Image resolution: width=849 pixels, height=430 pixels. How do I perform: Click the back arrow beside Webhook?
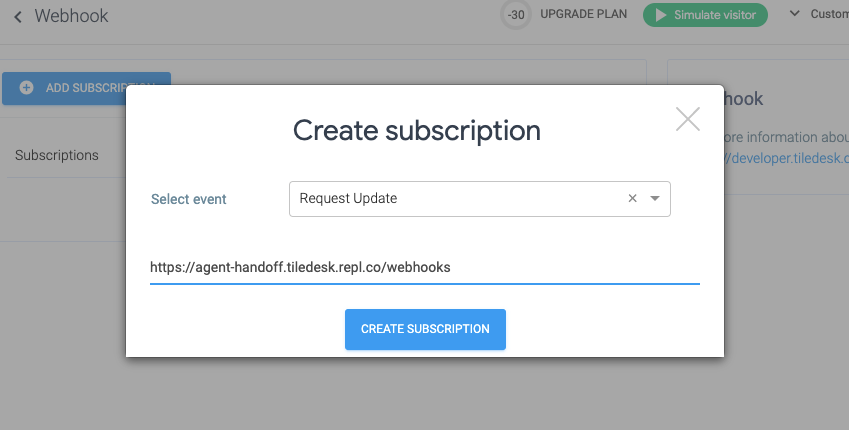[x=18, y=17]
